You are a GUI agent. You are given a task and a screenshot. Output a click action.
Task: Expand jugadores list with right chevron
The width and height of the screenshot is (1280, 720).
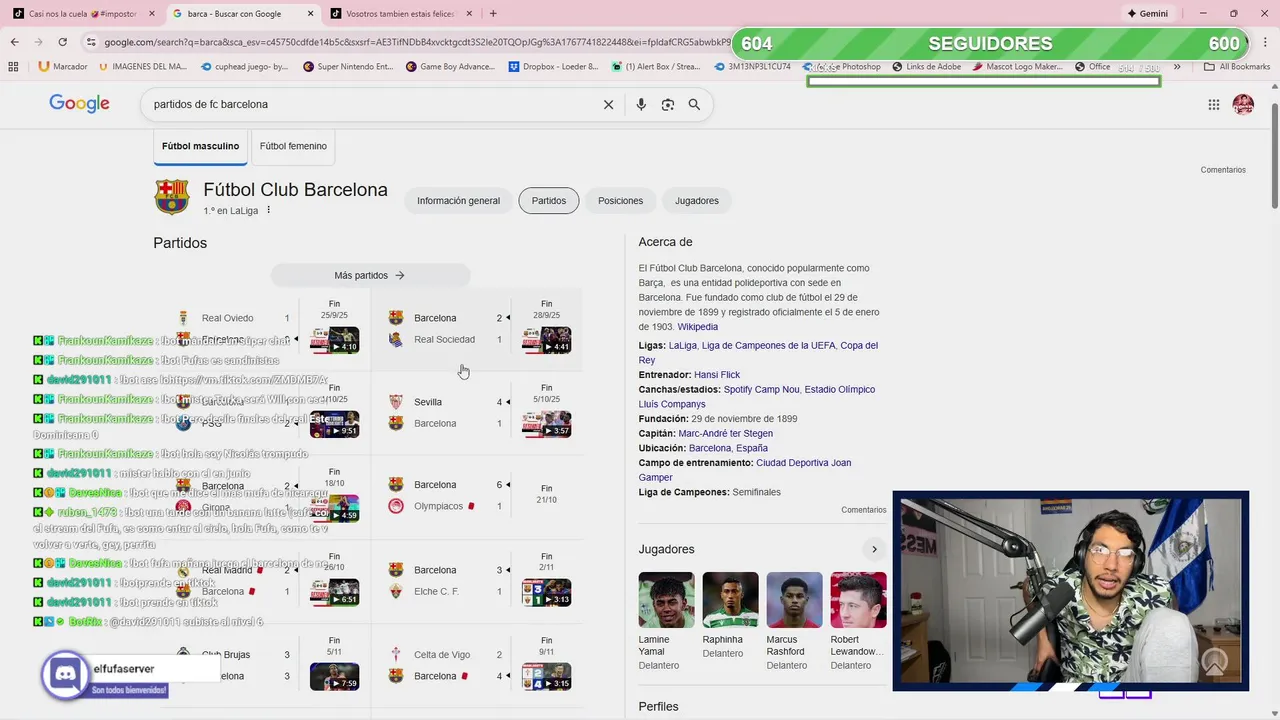(x=874, y=549)
